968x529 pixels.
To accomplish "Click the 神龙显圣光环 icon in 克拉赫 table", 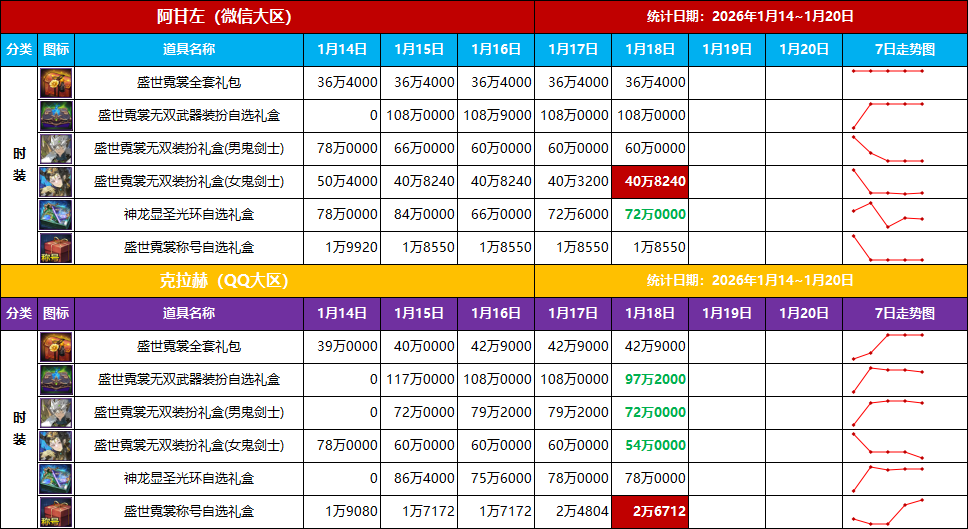I will tap(56, 479).
